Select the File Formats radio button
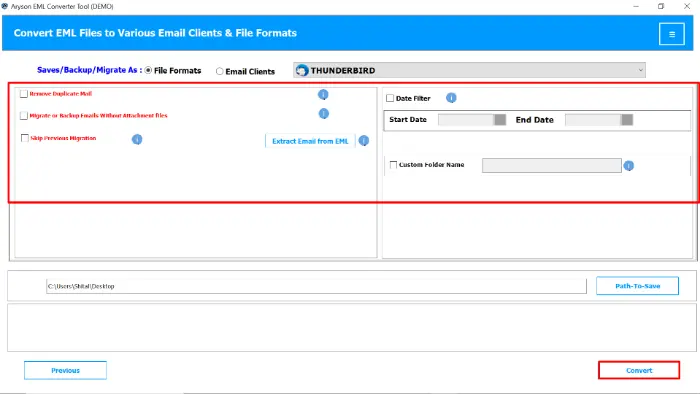Screen dimensions: 700x394 click(x=148, y=71)
